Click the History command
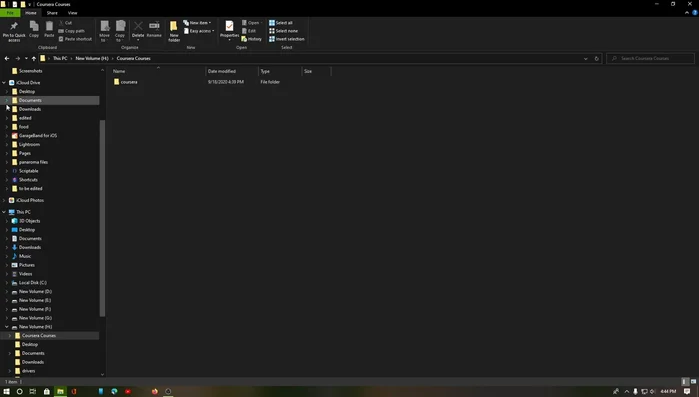Viewport: 699px width, 397px height. coord(251,39)
